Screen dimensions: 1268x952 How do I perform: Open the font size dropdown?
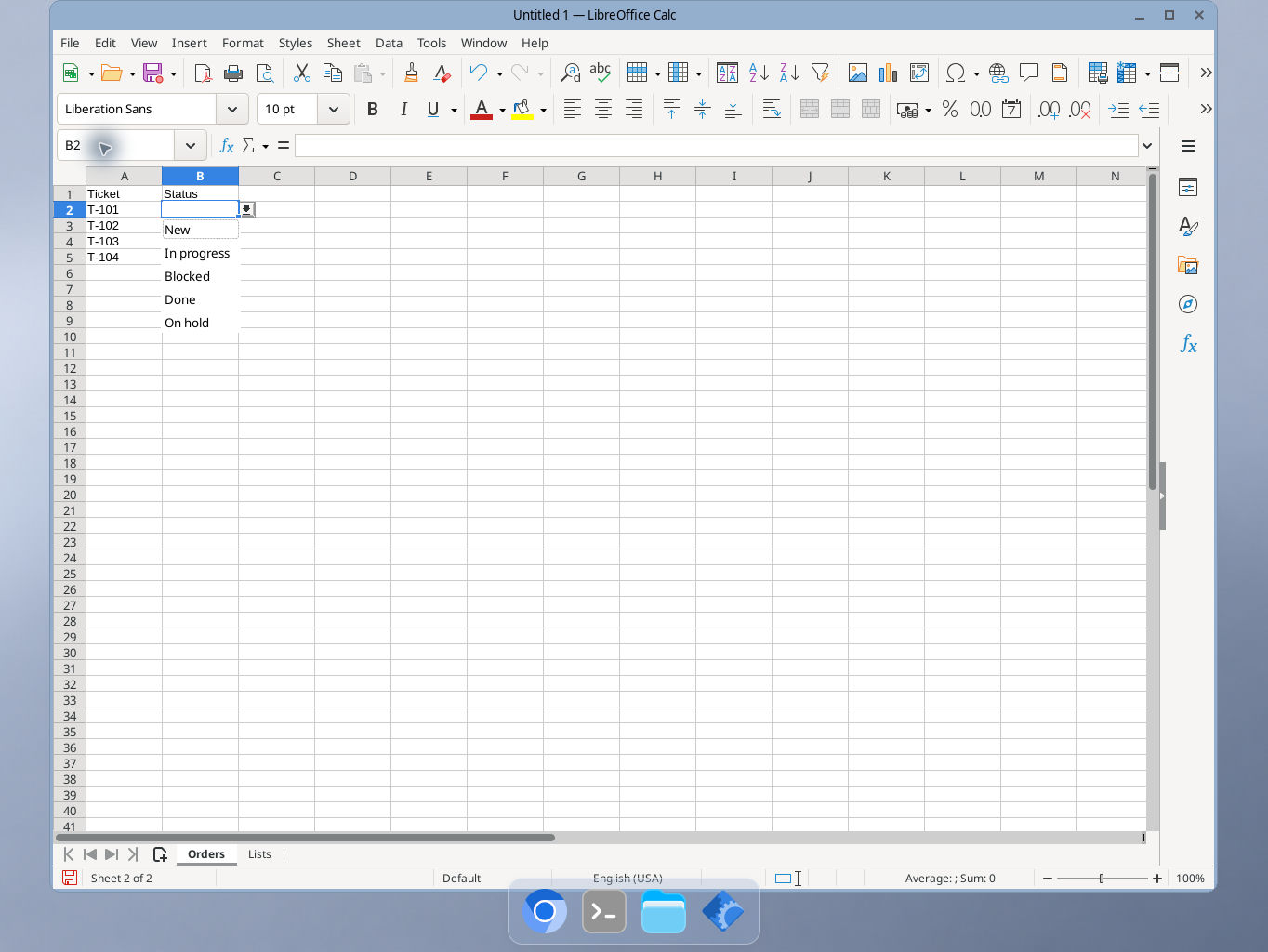333,109
